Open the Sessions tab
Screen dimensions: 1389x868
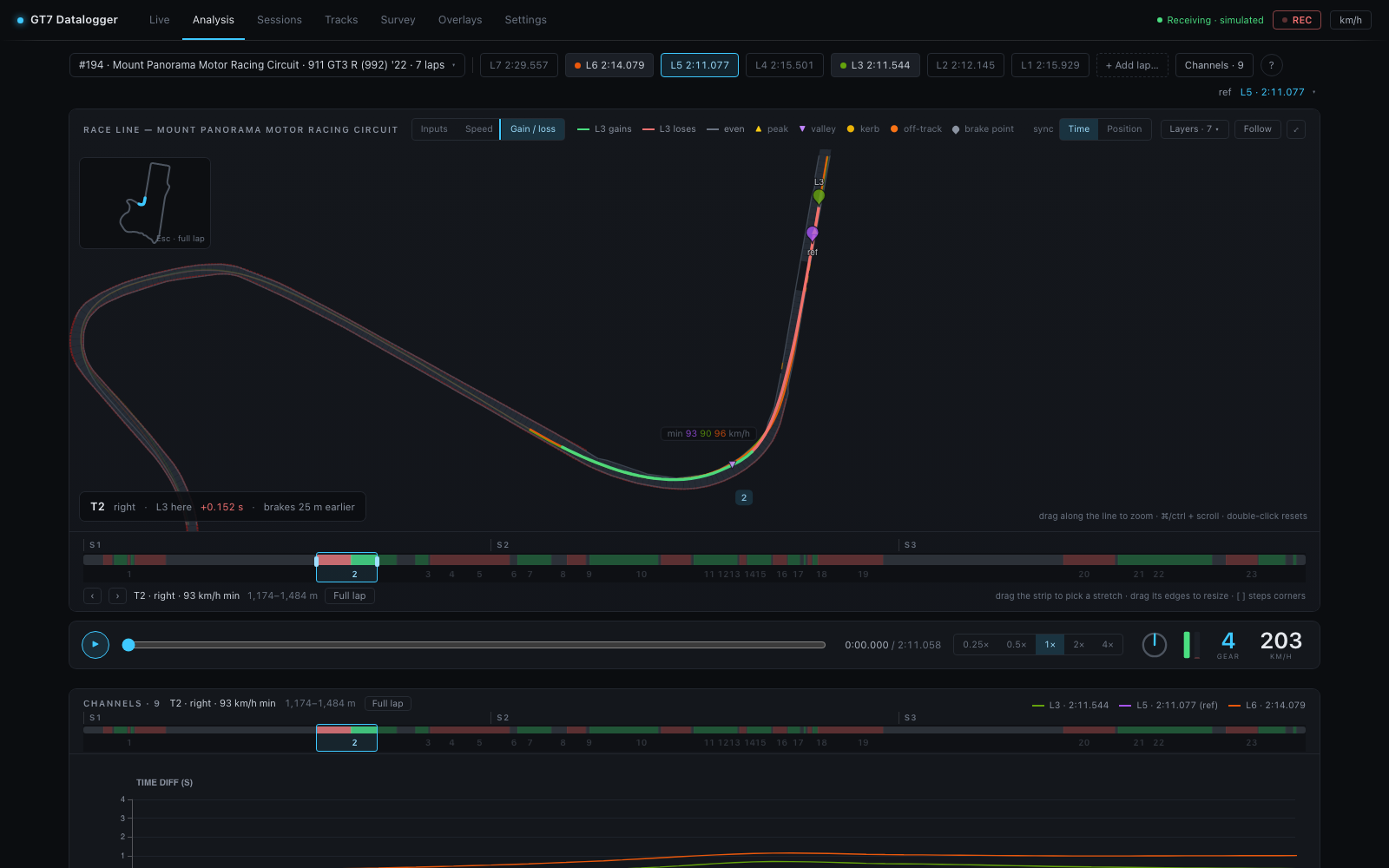click(280, 20)
